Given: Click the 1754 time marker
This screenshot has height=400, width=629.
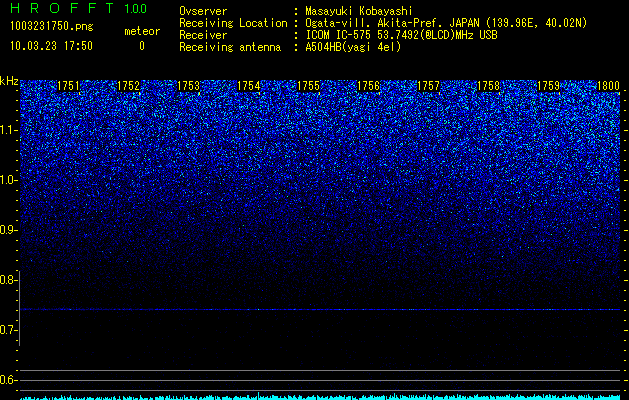Looking at the screenshot, I should 248,86.
